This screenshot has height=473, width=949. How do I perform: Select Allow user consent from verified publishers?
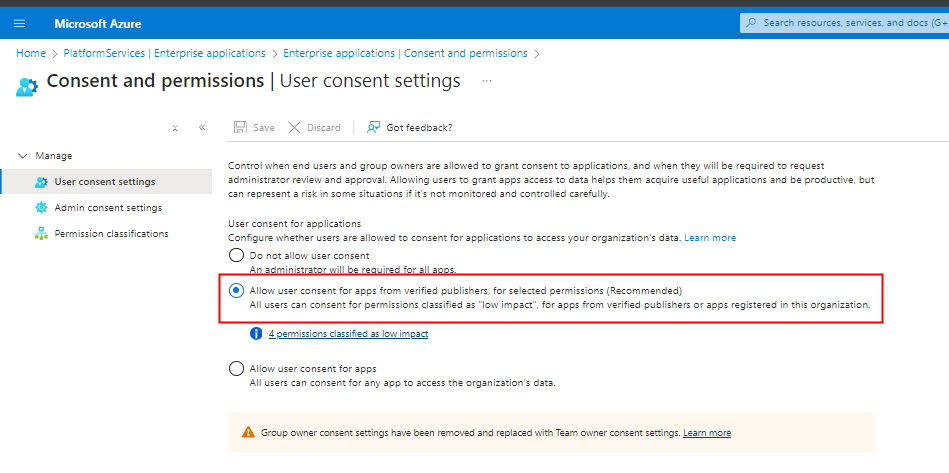tap(236, 290)
